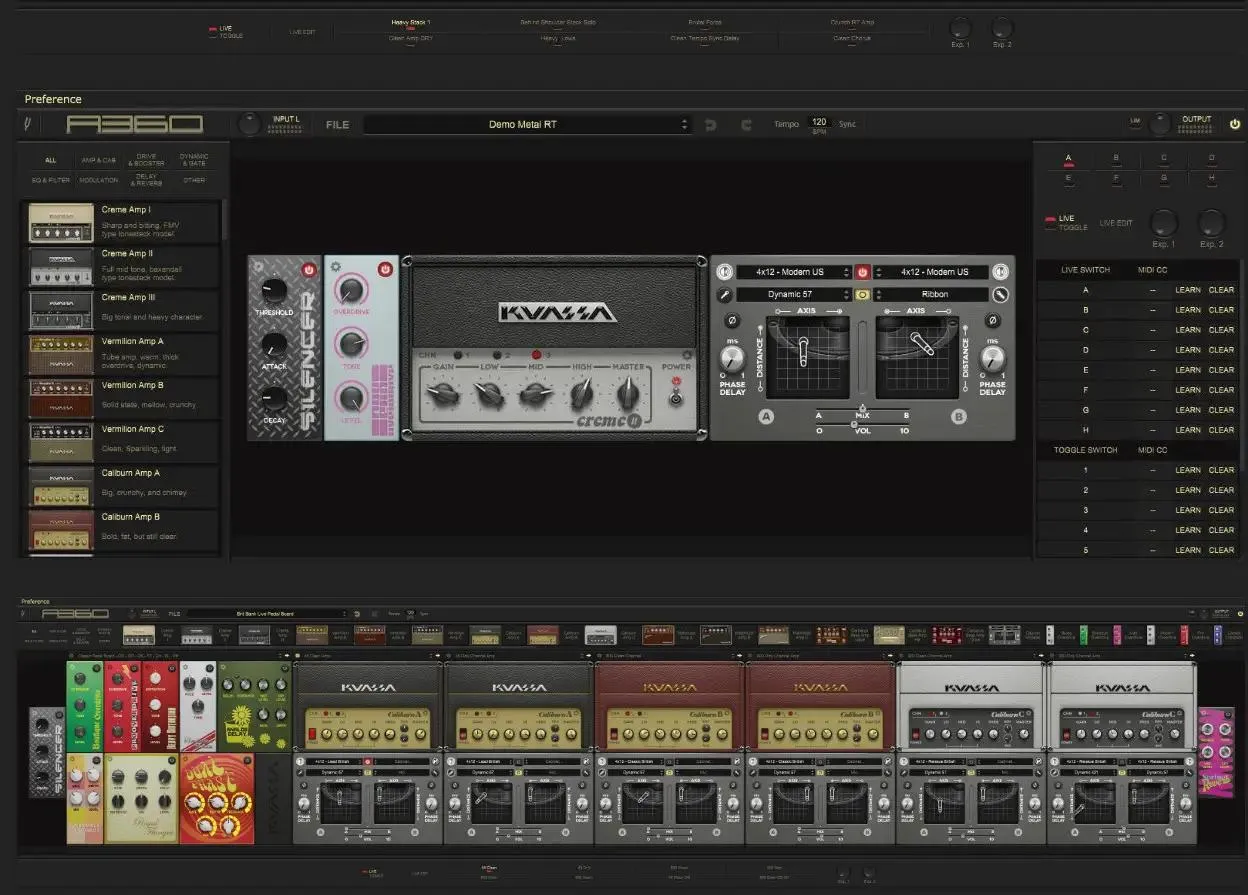Click the Tempo BPM field showing 120
This screenshot has width=1248, height=895.
pos(819,121)
